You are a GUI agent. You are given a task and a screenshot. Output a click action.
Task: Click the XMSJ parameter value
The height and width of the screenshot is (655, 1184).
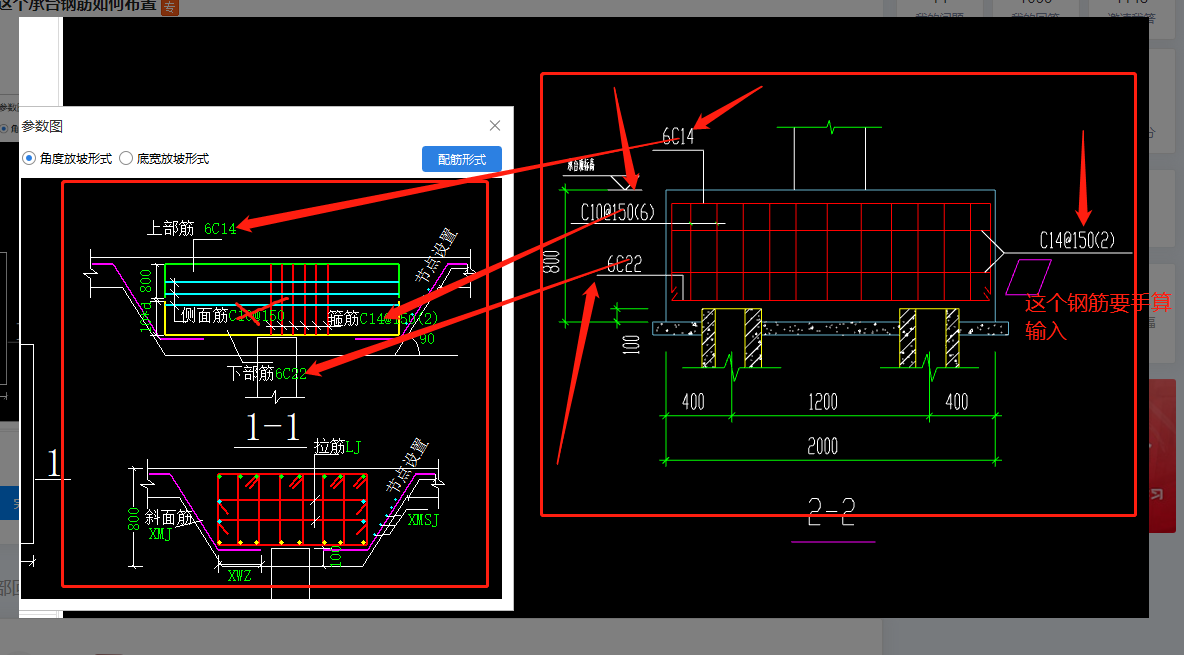coord(423,520)
